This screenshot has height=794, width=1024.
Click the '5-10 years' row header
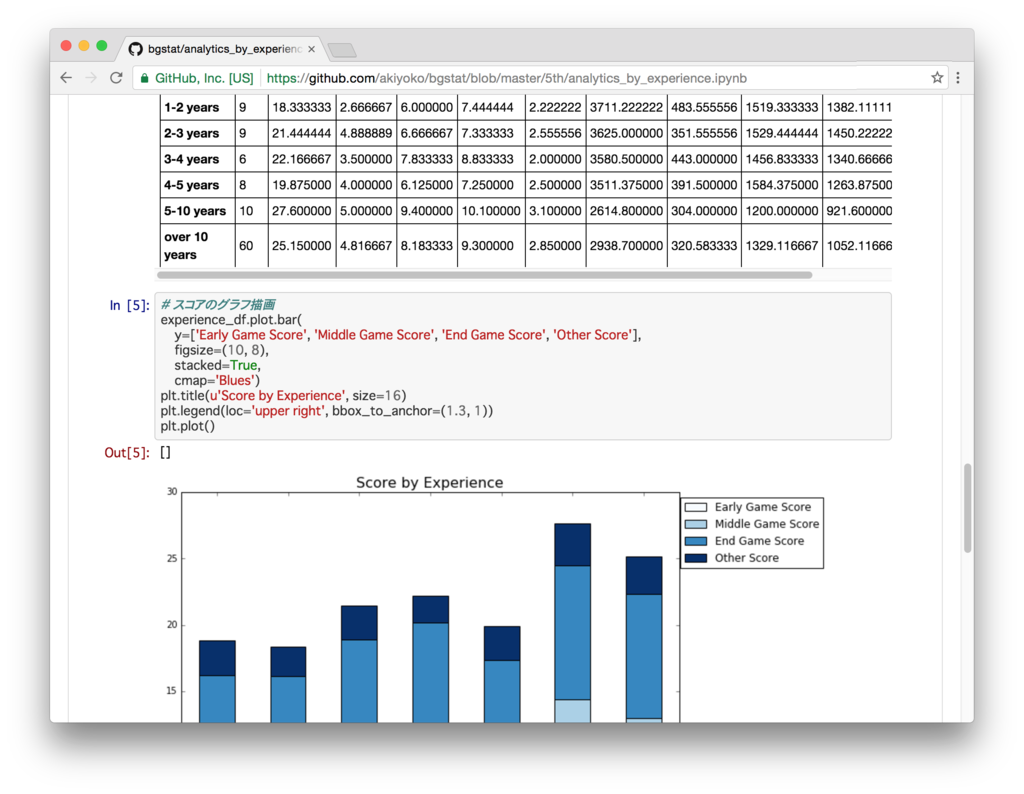coord(197,211)
